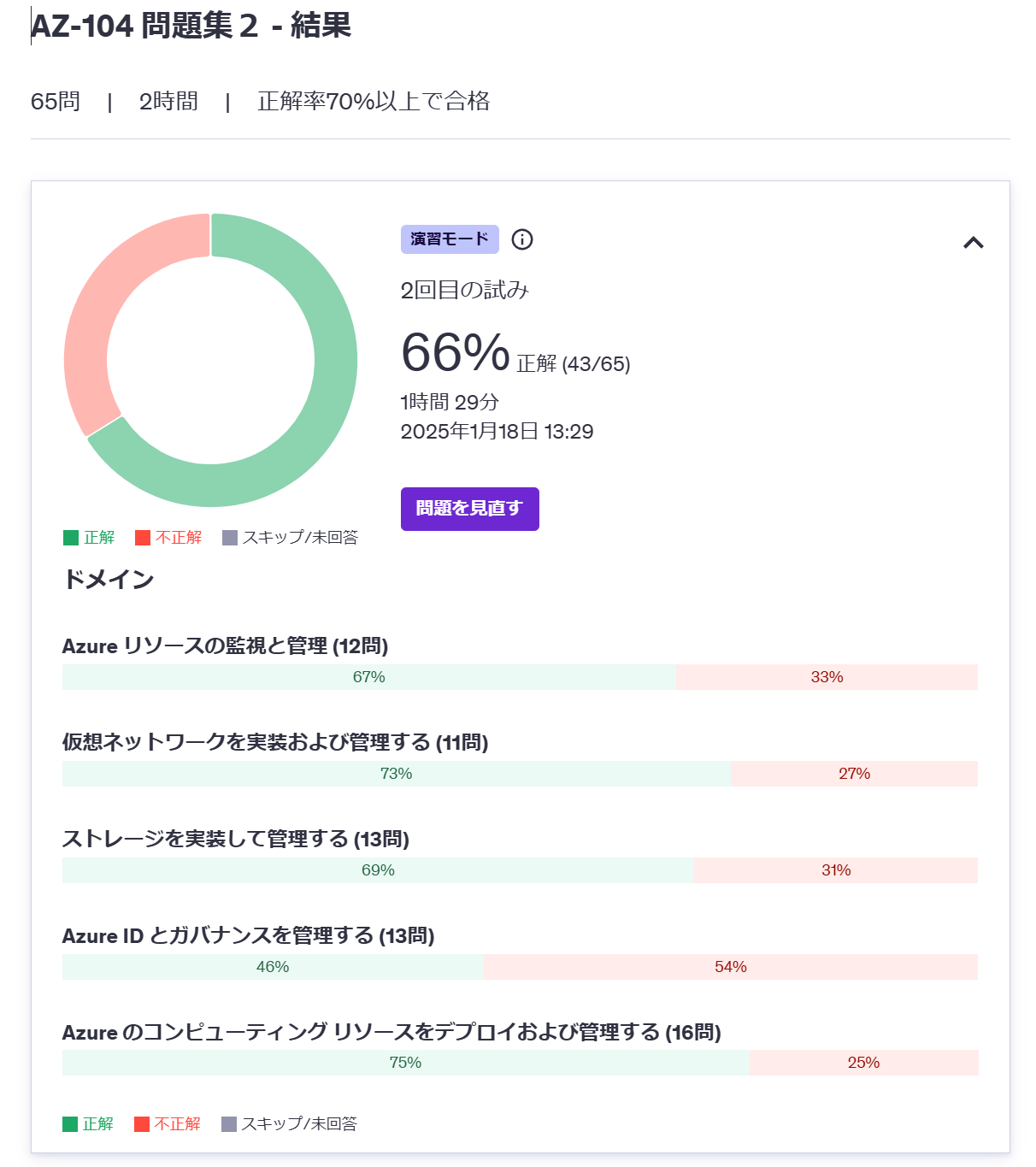Click the green 正解 swatch in the bottom legend
The image size is (1036, 1167).
[x=70, y=1124]
